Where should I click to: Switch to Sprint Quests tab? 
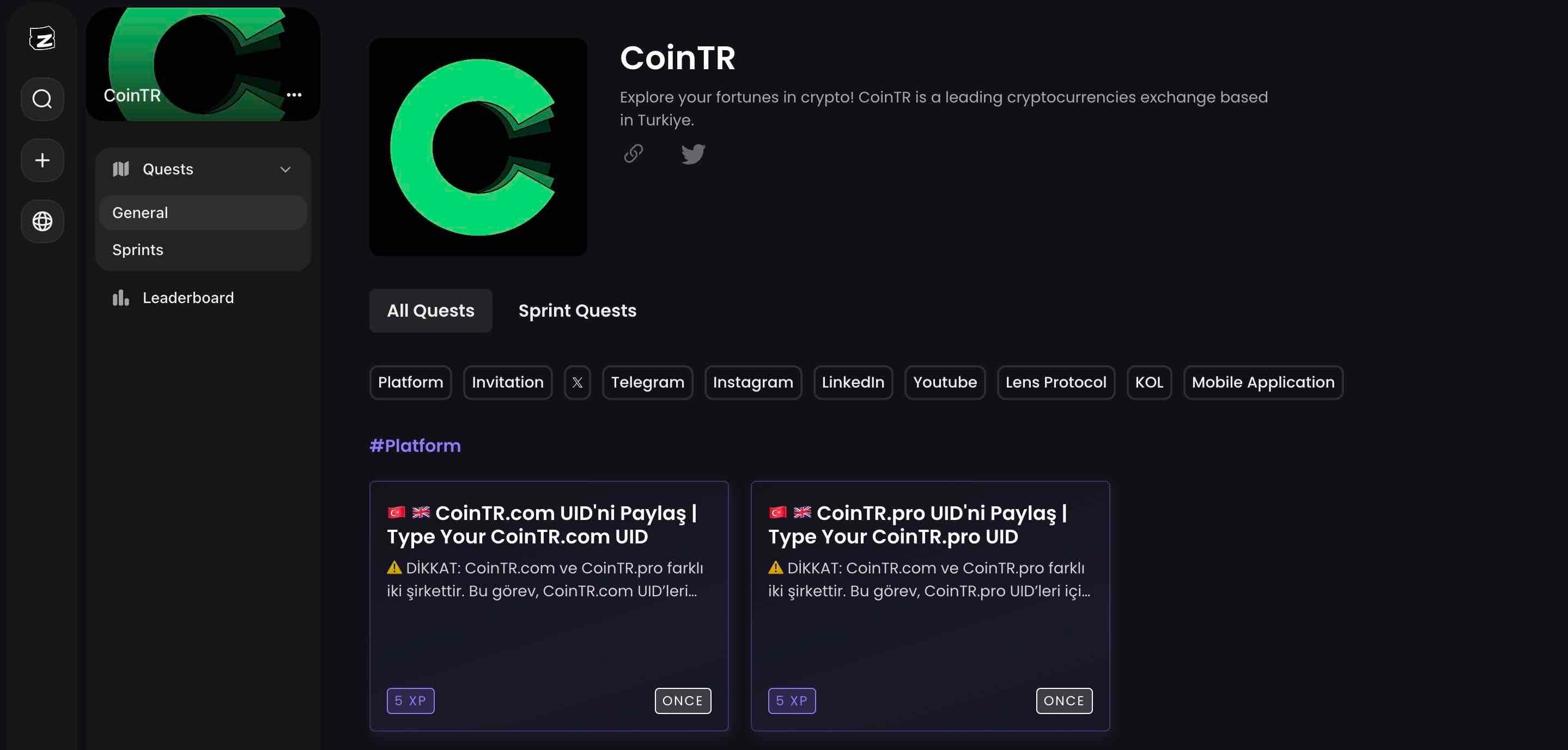(x=577, y=310)
